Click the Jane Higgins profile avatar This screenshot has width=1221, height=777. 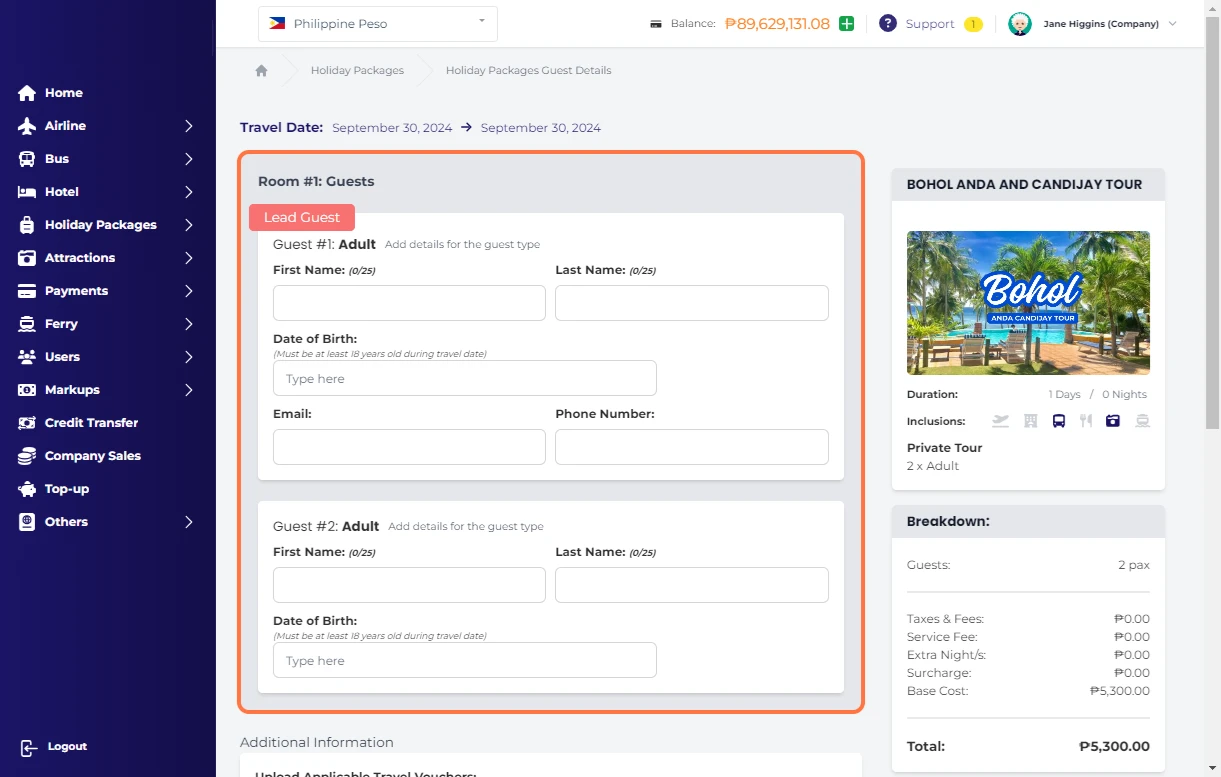1019,24
